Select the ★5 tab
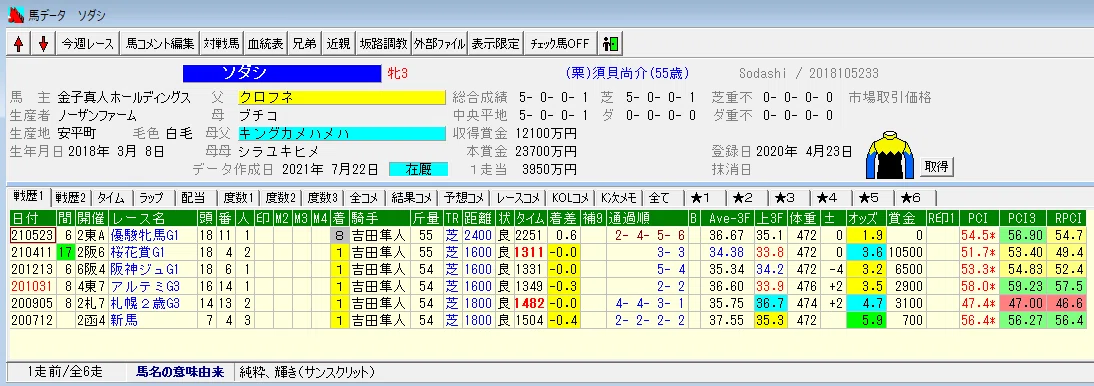The image size is (1094, 386). [x=870, y=198]
